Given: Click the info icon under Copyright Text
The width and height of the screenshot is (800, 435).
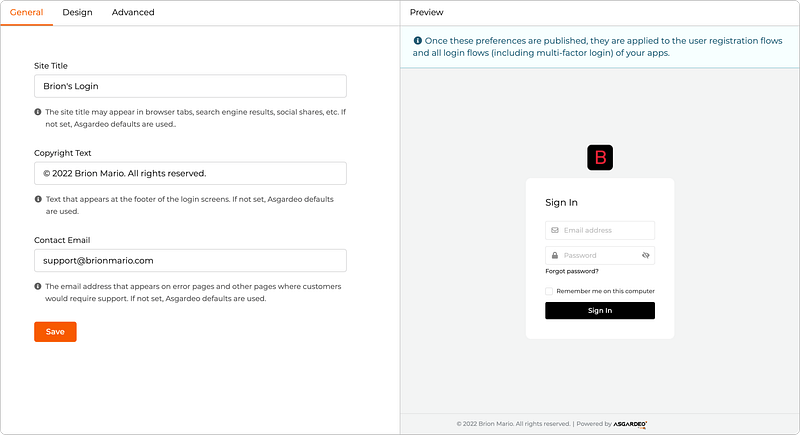Looking at the screenshot, I should pyautogui.click(x=38, y=199).
